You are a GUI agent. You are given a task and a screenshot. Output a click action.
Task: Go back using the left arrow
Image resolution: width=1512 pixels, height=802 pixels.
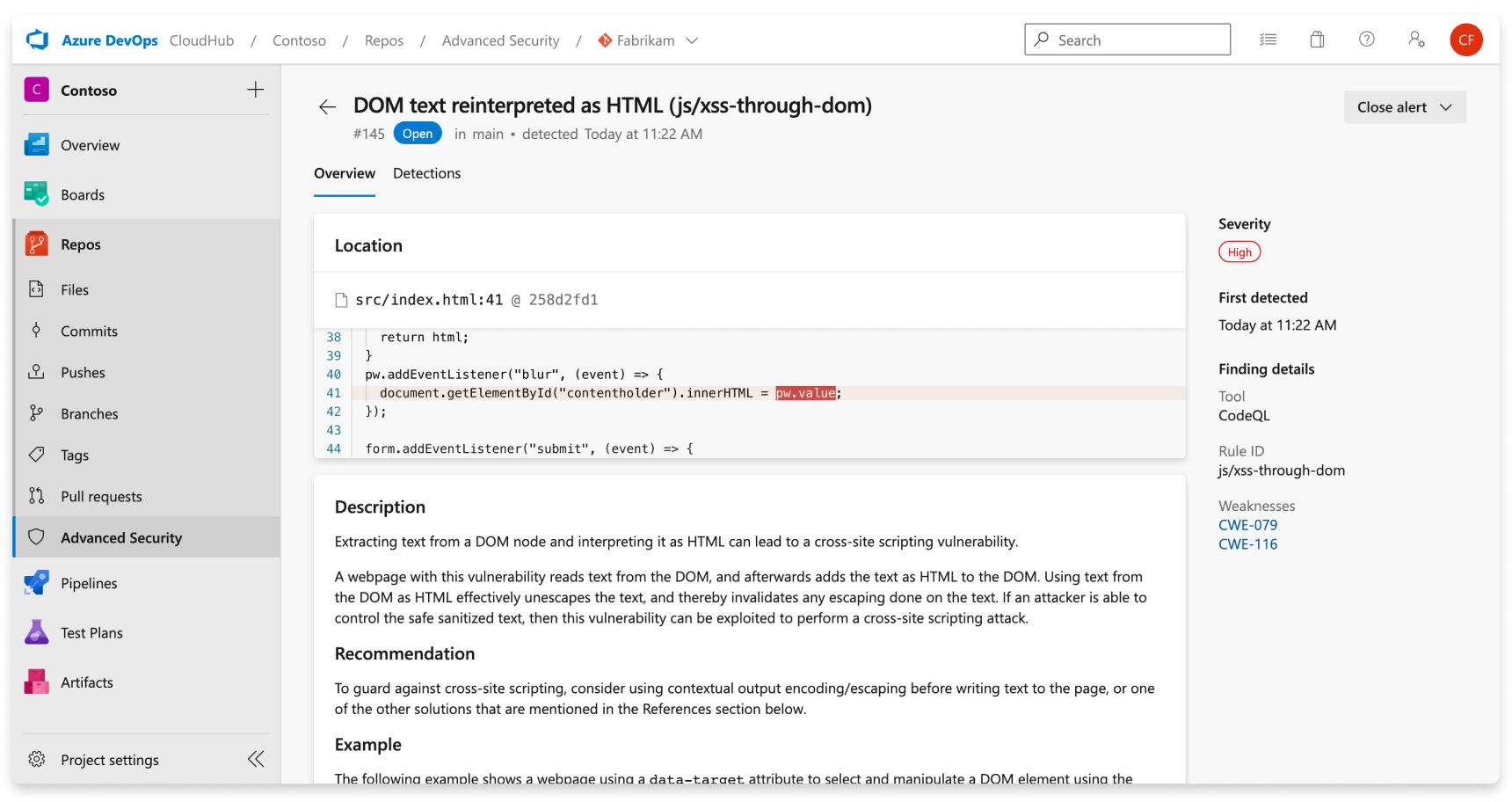[x=327, y=107]
